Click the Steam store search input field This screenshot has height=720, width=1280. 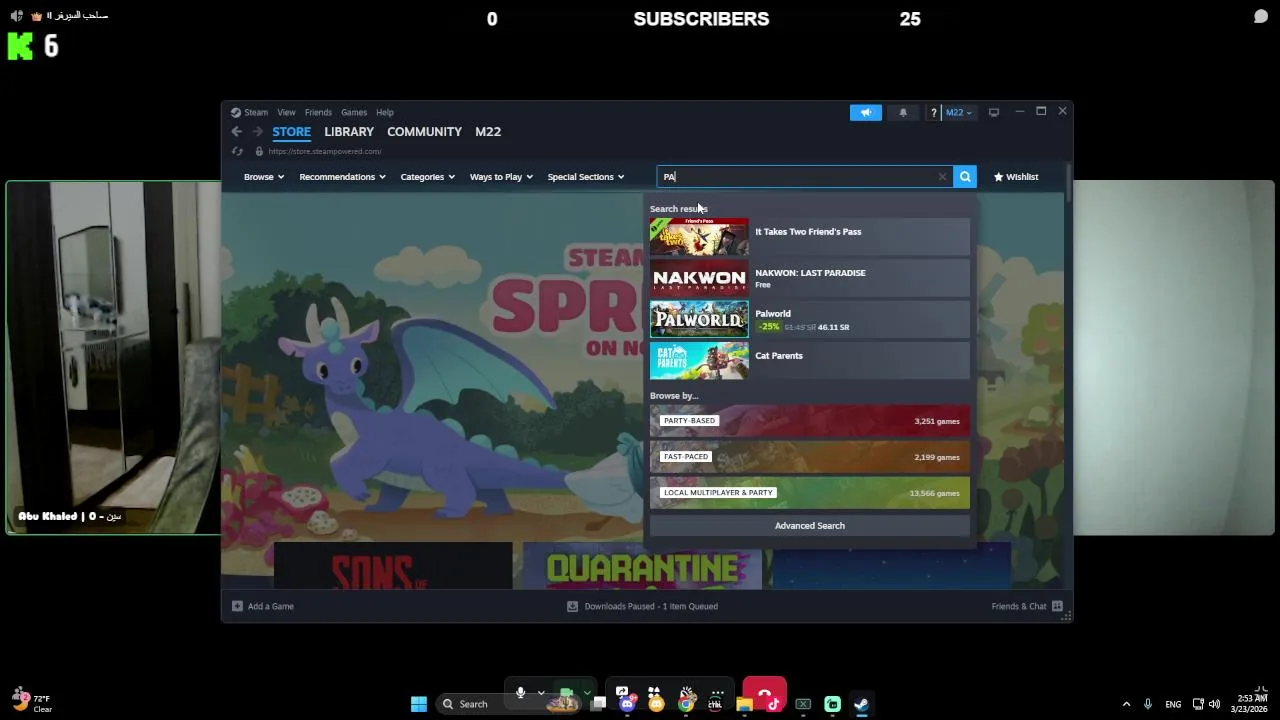(805, 177)
